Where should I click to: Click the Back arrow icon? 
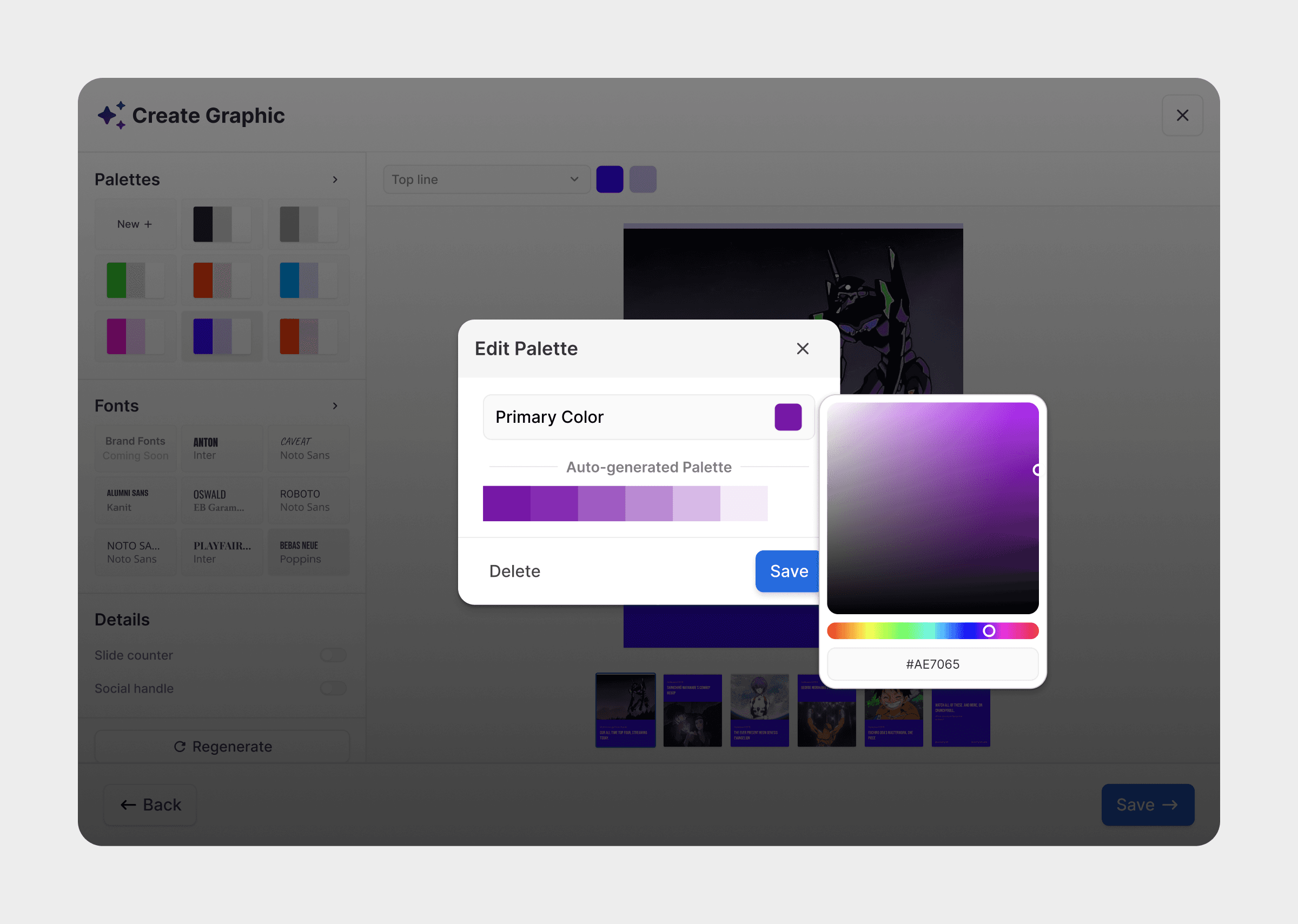pos(128,805)
